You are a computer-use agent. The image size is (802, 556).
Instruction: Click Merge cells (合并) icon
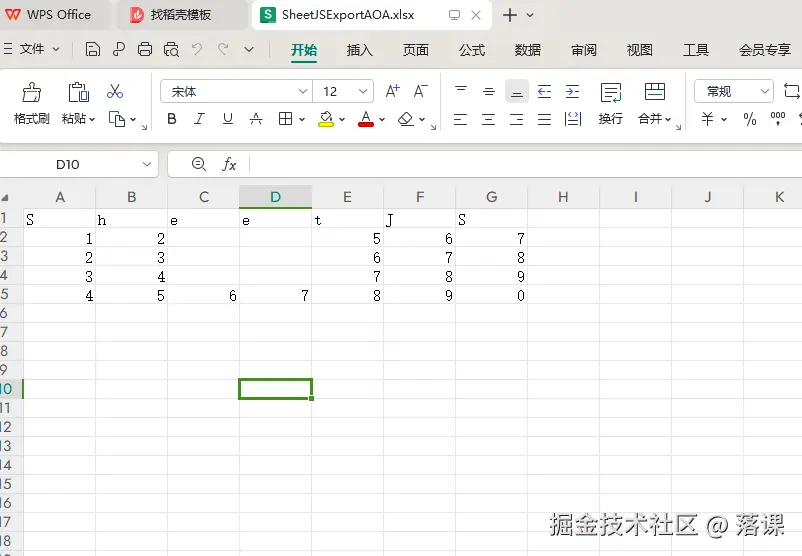pyautogui.click(x=655, y=92)
